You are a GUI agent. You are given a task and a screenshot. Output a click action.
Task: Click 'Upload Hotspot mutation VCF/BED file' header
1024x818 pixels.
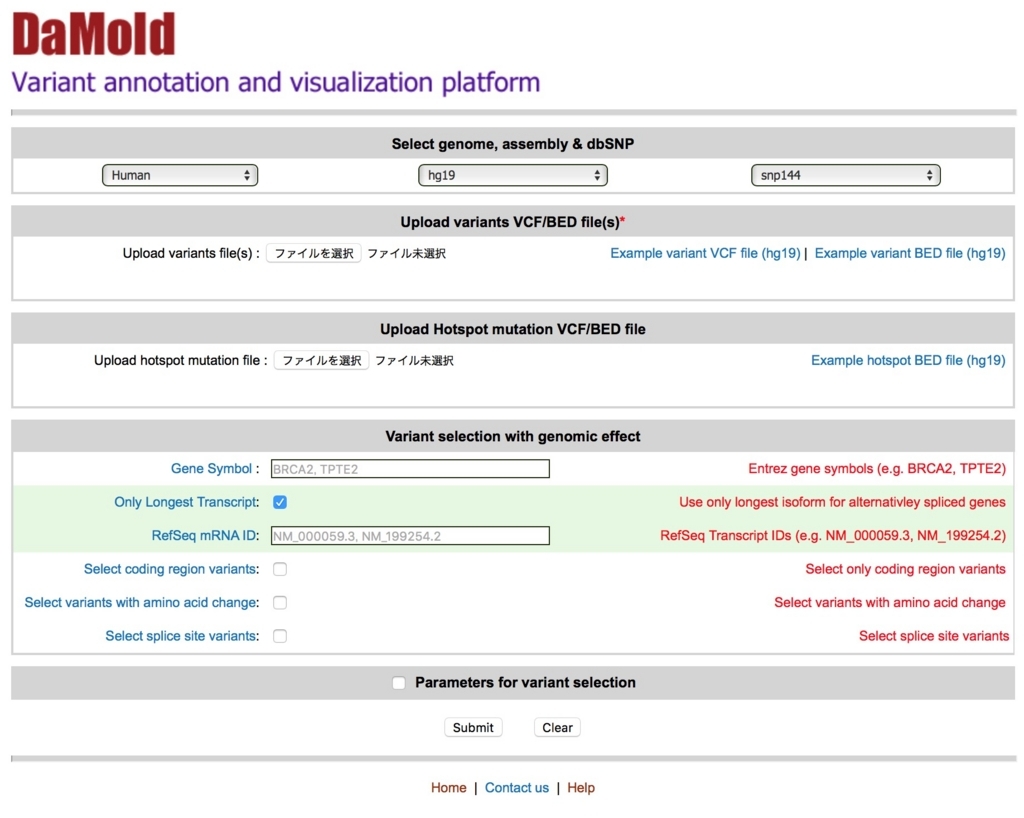coord(513,329)
